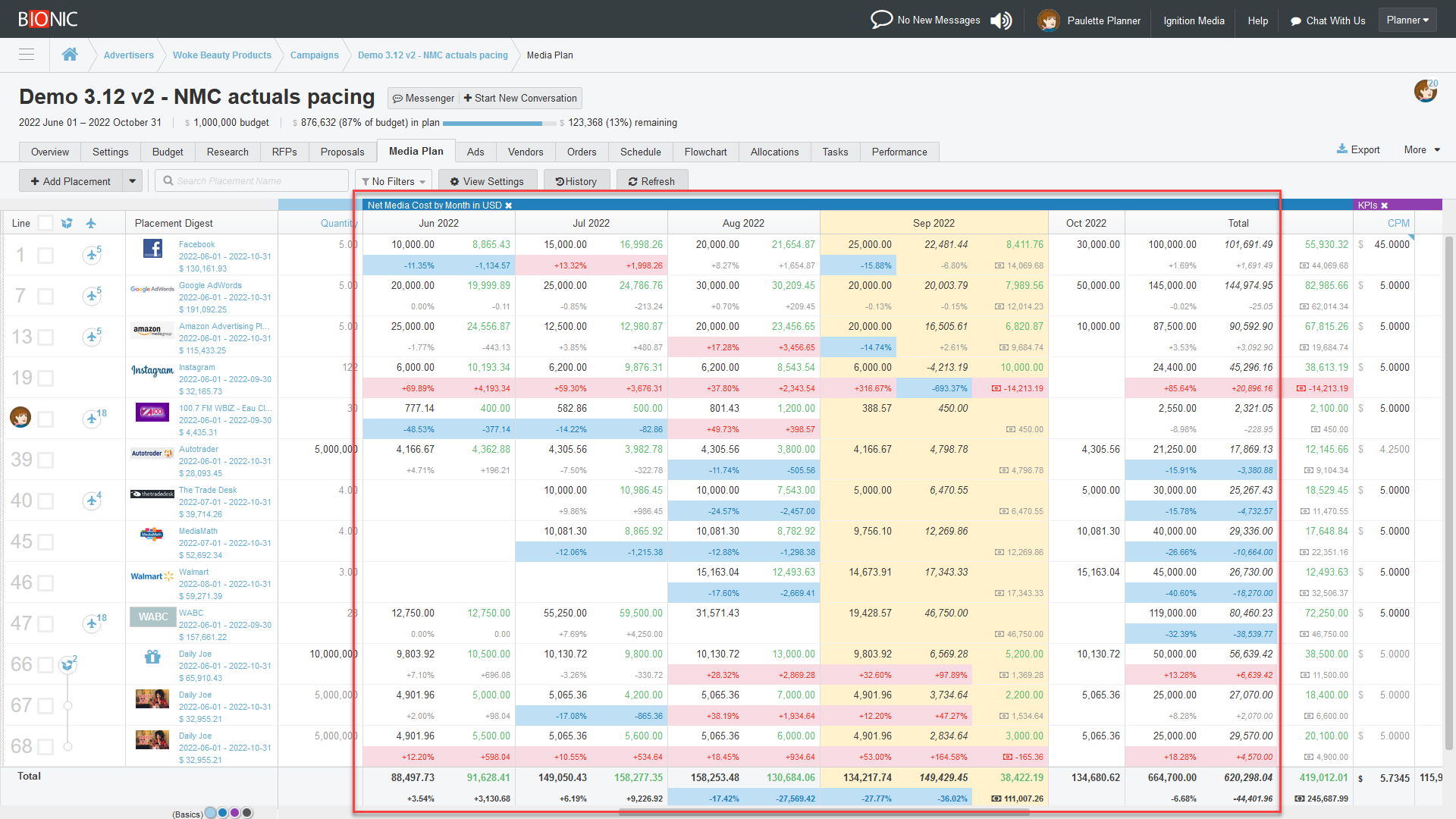Screen dimensions: 1456x819
Task: Select the checkbox for line 13 Amazon
Action: (45, 337)
